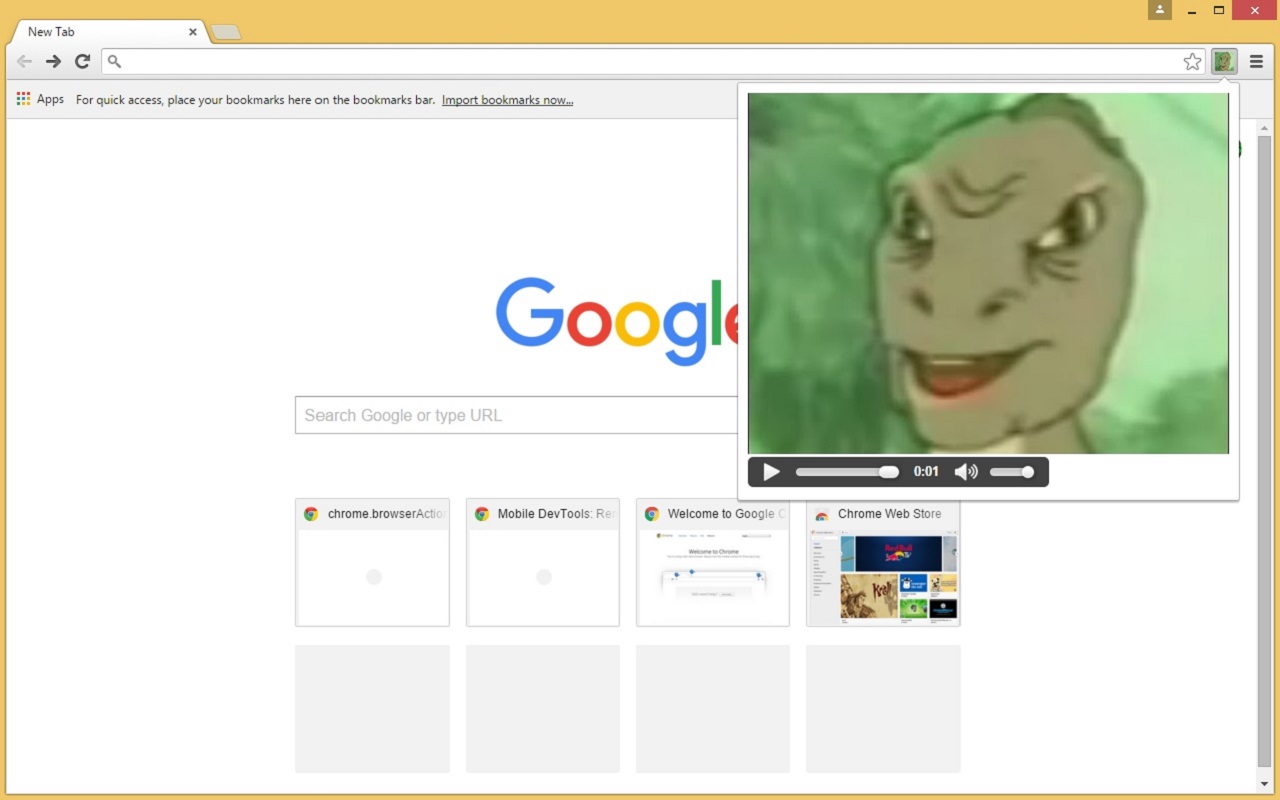Reload the page with the refresh icon

click(x=83, y=62)
